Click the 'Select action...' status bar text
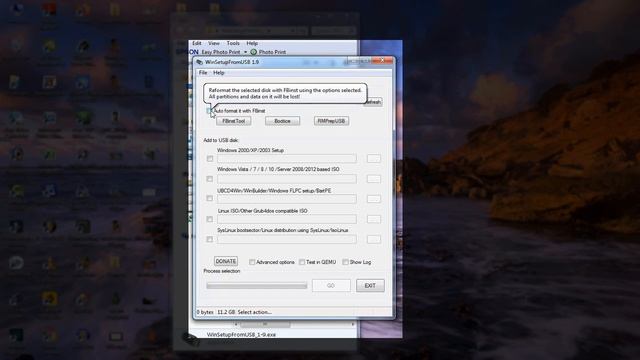The image size is (640, 360). 254,312
